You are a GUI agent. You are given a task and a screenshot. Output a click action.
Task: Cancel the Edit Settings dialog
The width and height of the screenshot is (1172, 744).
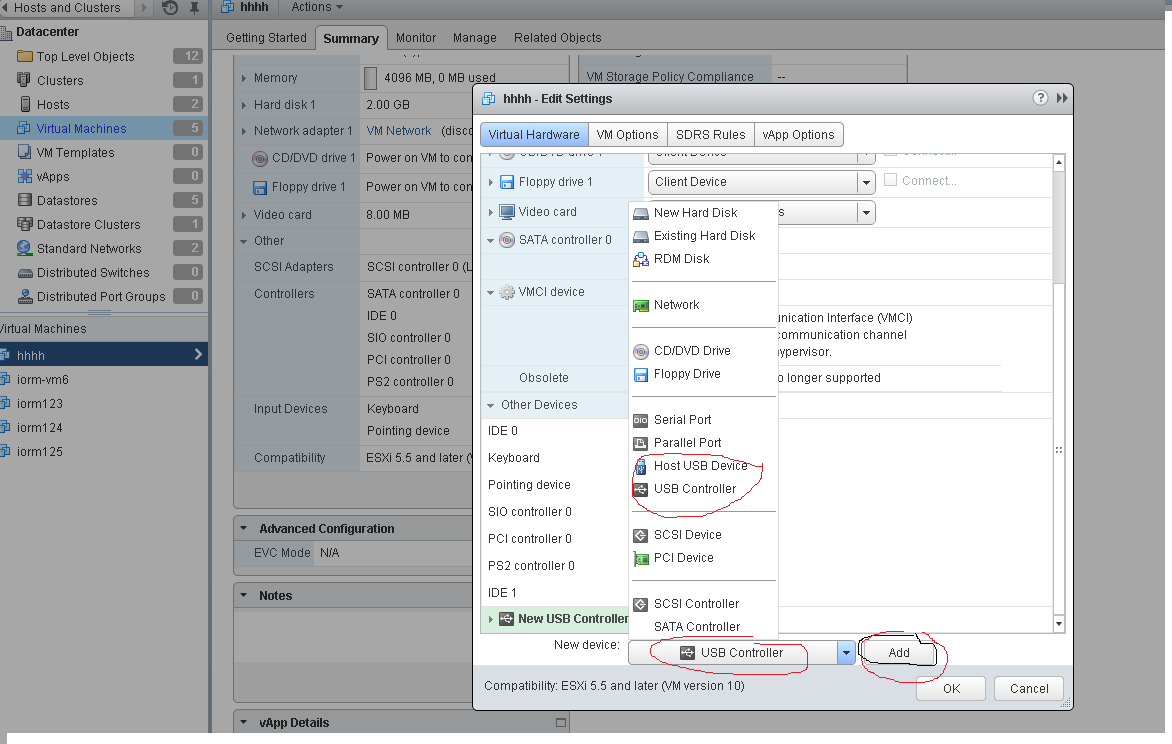point(1028,688)
